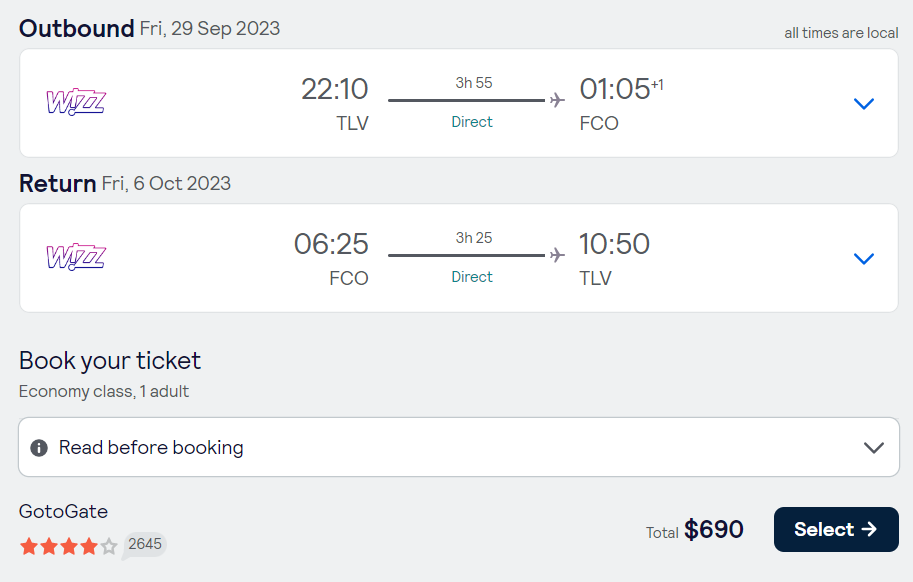This screenshot has height=582, width=913.
Task: Expand return flight details chevron
Action: coord(864,258)
